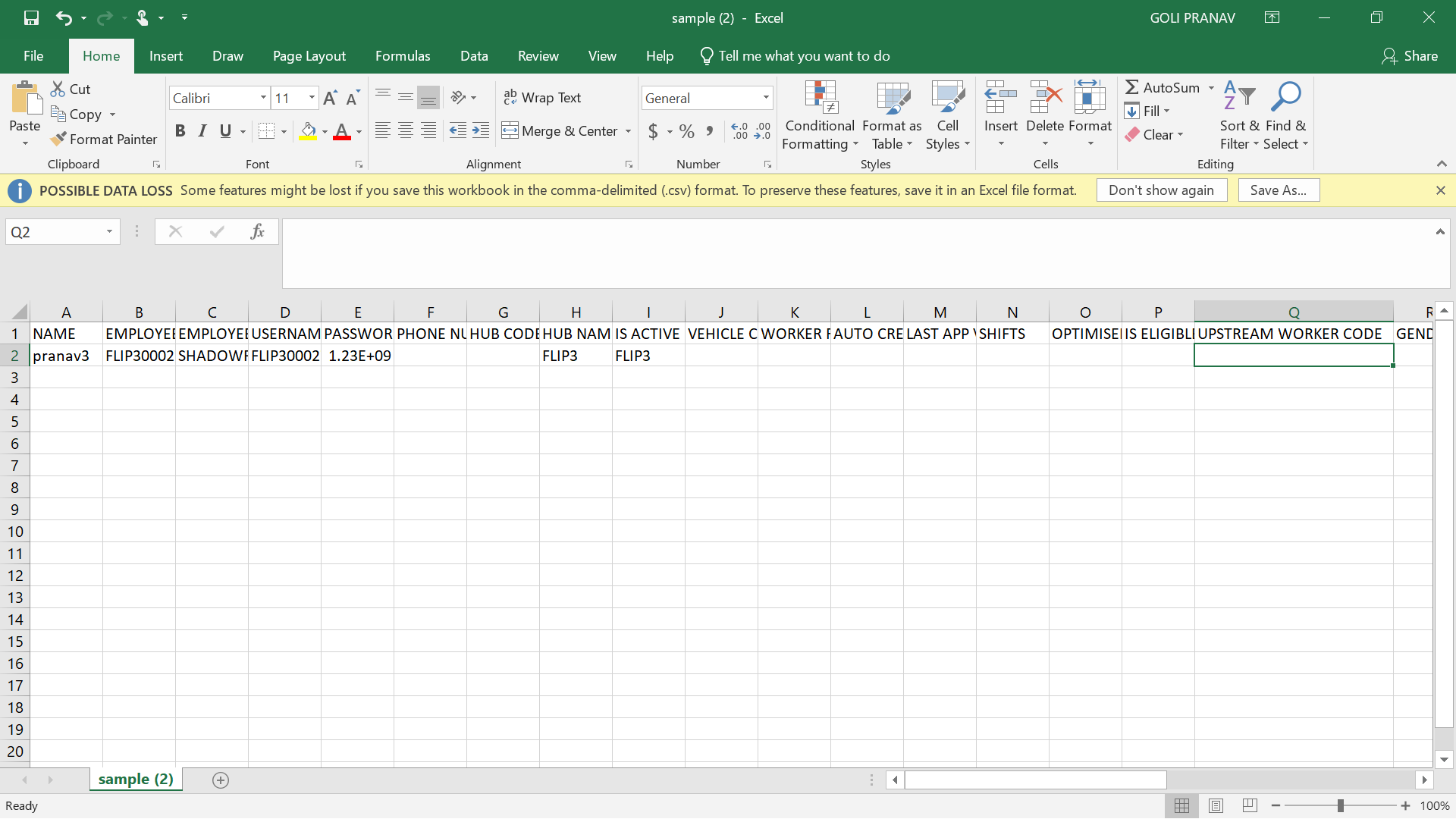Viewport: 1456px width, 819px height.
Task: Open the Format cells menu icon
Action: point(1090,99)
